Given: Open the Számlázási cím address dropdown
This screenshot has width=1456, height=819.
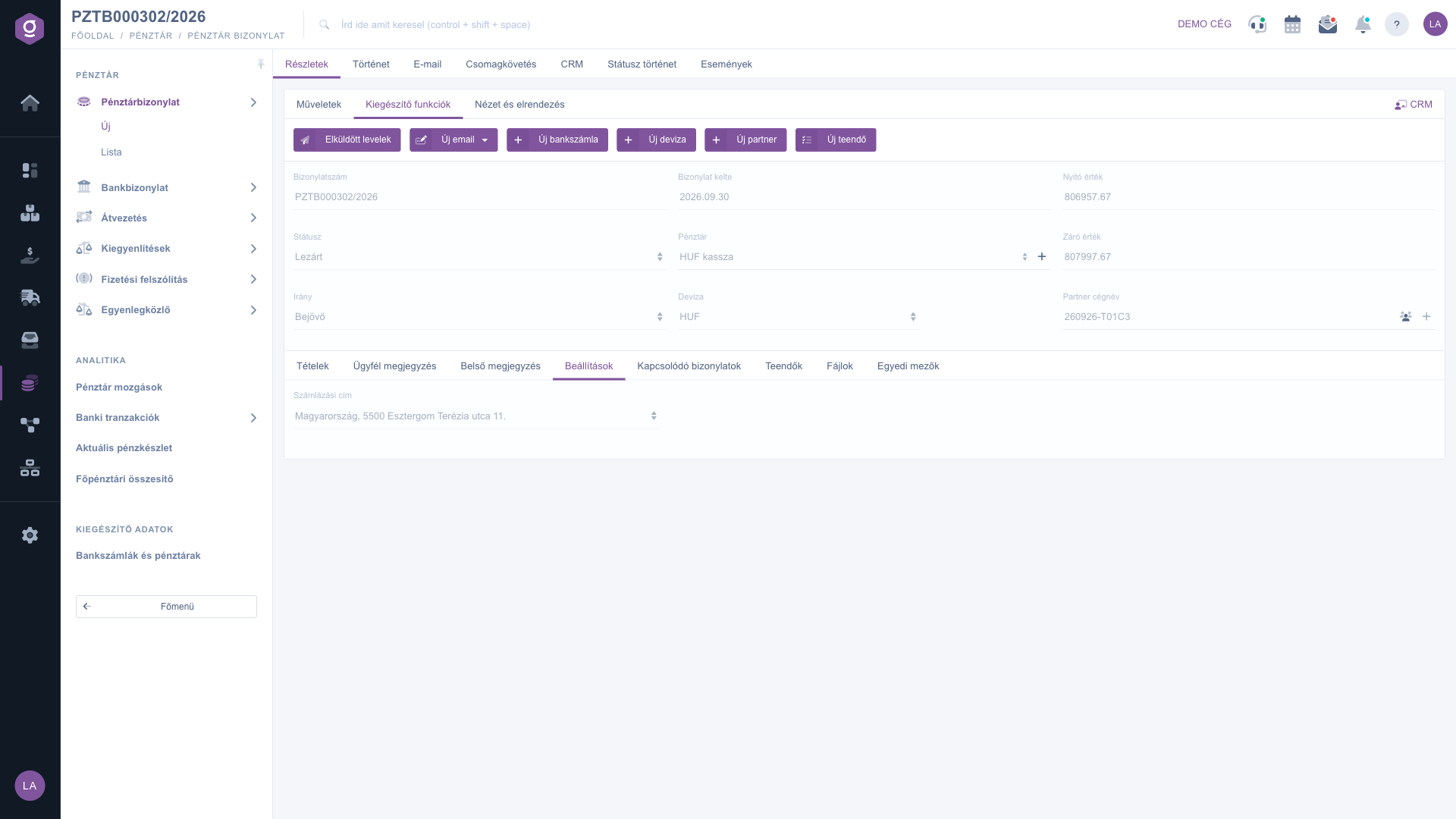Looking at the screenshot, I should 477,416.
